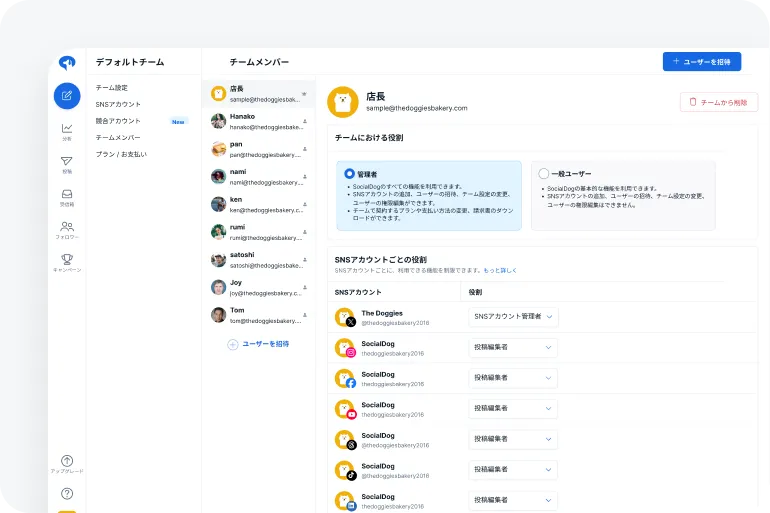Click nami's avatar in member list

pos(218,176)
